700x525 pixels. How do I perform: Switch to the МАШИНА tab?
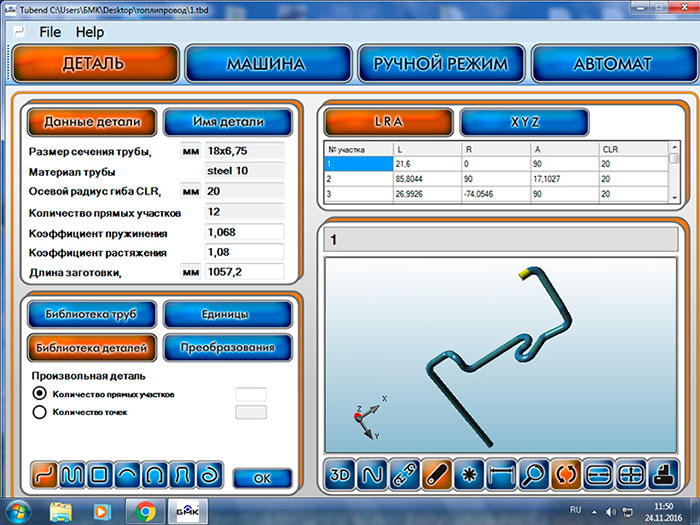click(265, 64)
